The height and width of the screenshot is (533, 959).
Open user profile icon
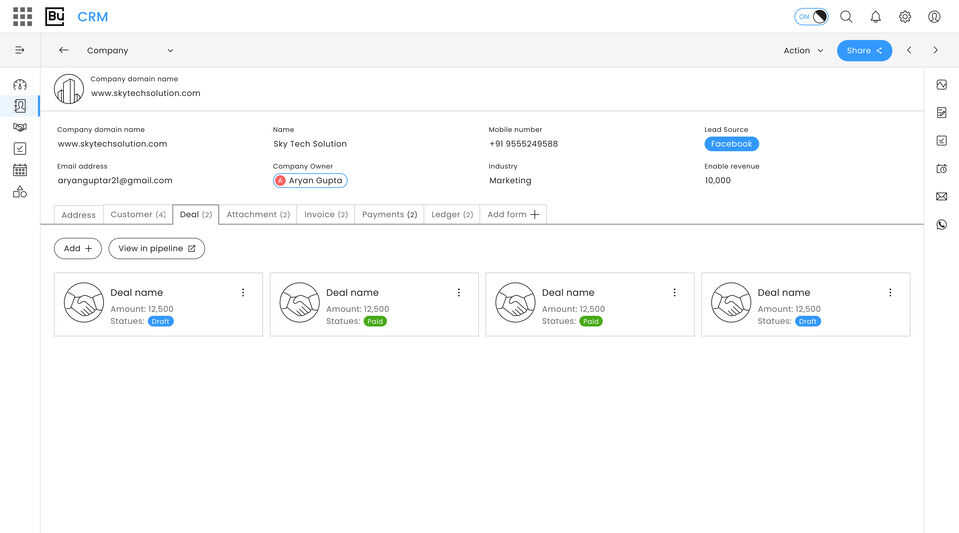click(x=934, y=17)
